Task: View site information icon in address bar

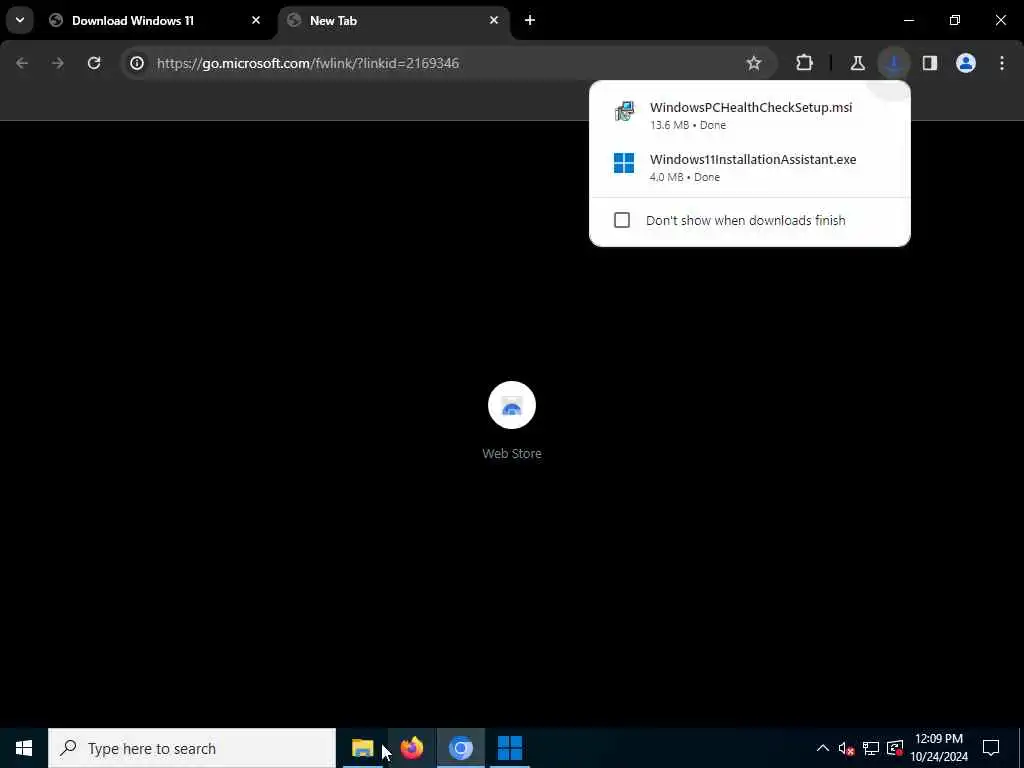Action: click(136, 63)
